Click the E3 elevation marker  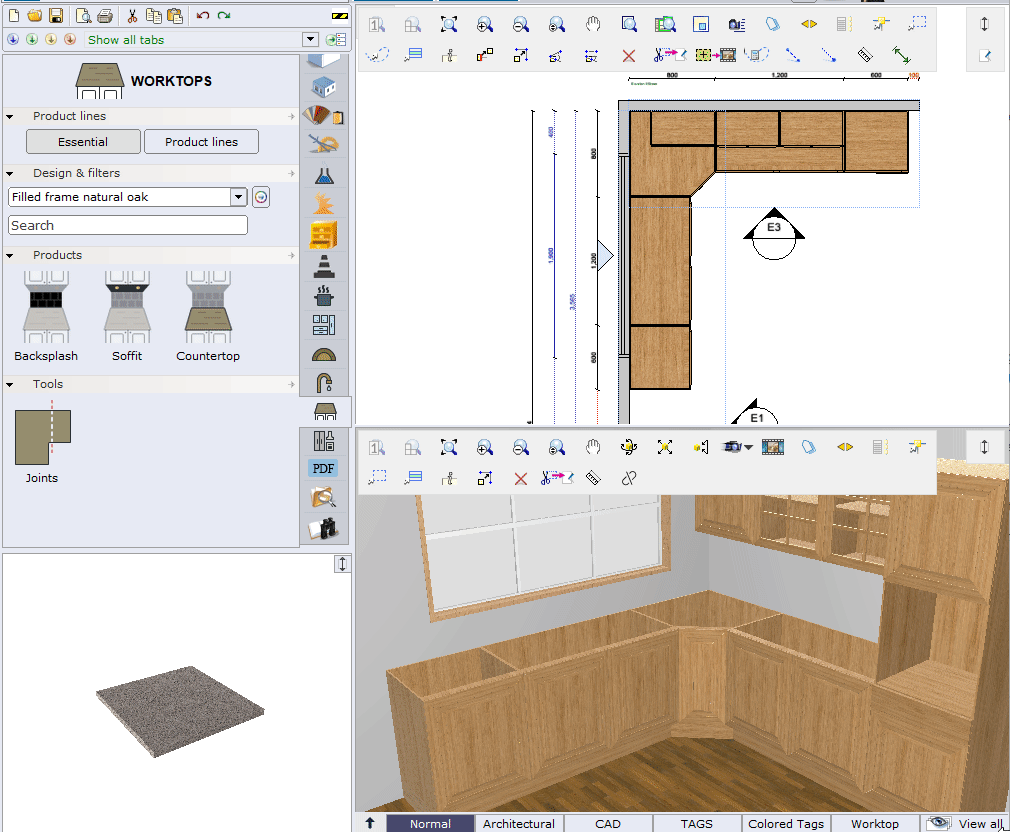[x=774, y=234]
